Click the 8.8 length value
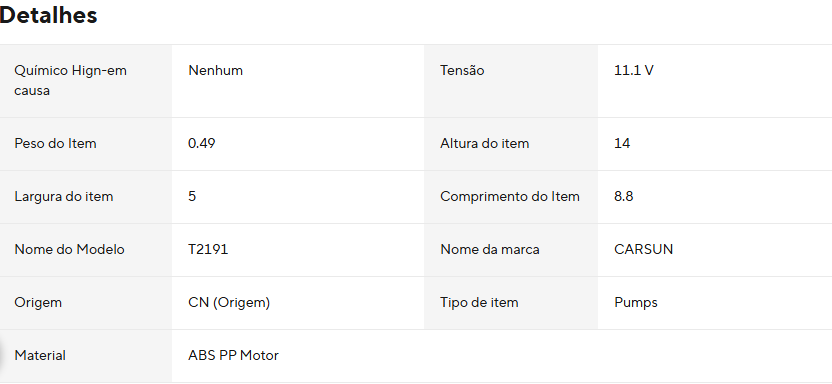This screenshot has height=384, width=832. coord(623,197)
